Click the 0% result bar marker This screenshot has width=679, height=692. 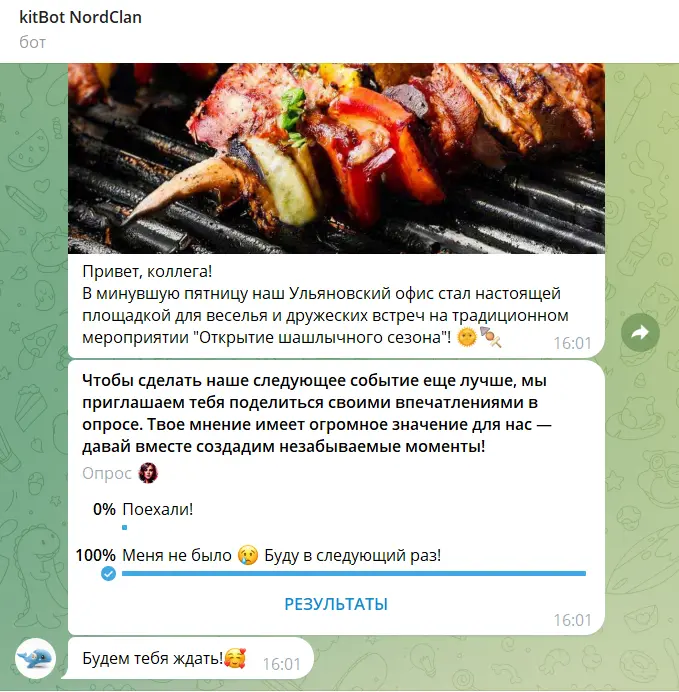pos(124,527)
